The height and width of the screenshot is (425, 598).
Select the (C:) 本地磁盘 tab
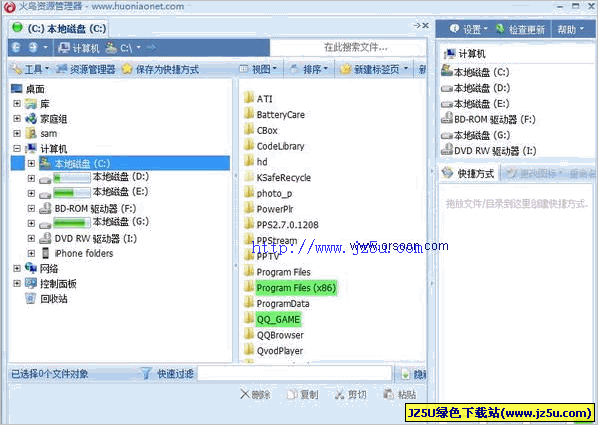tap(59, 29)
